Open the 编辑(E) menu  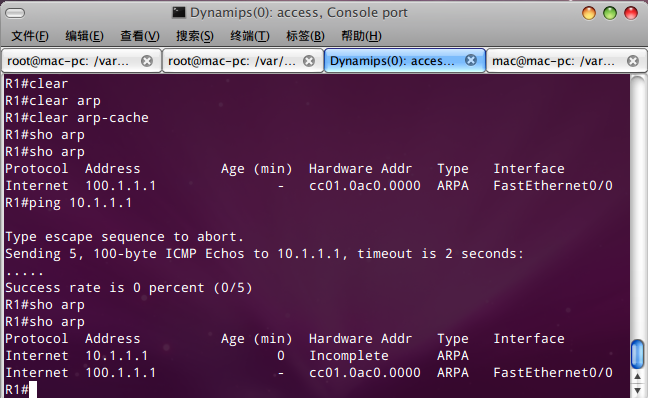84,36
